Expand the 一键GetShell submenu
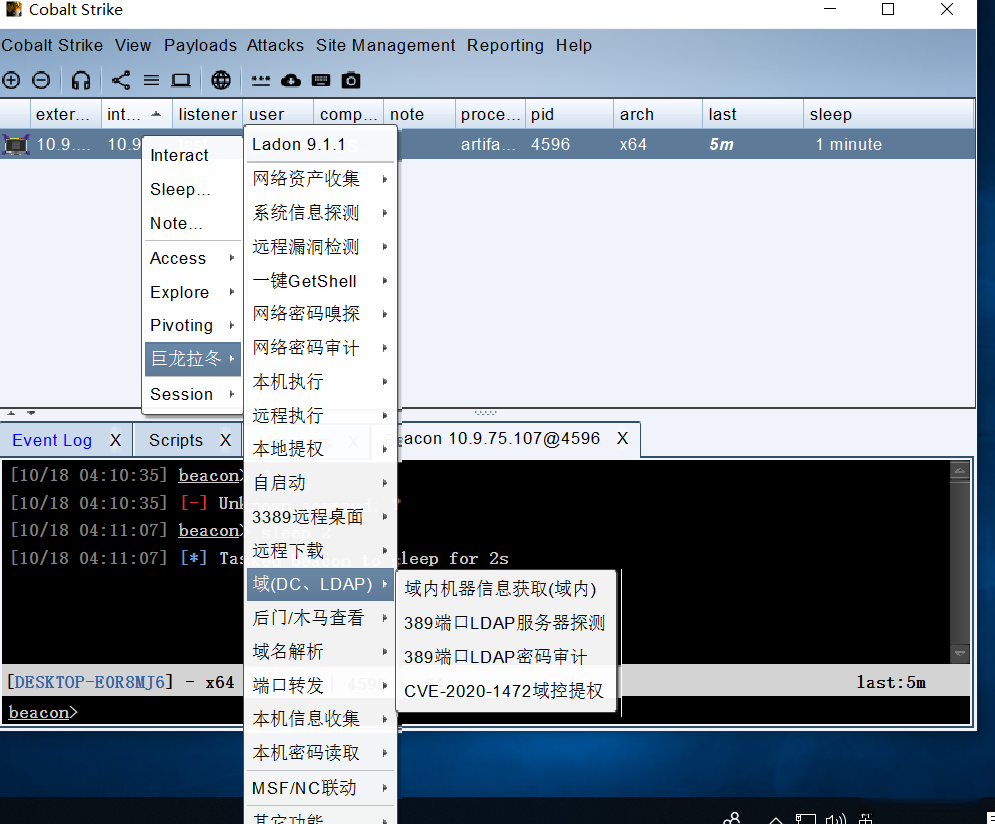The height and width of the screenshot is (824, 995). (320, 280)
